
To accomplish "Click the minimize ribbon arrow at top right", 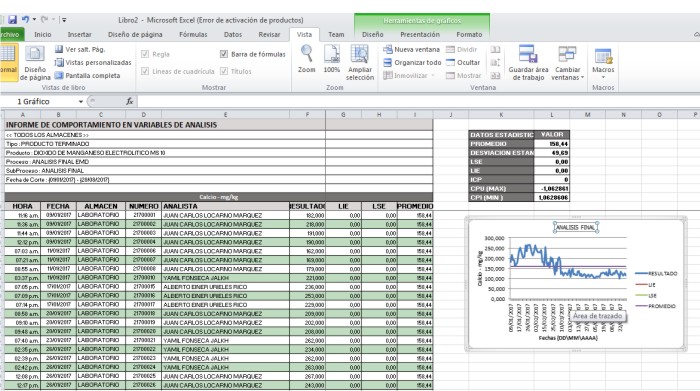I will point(696,34).
